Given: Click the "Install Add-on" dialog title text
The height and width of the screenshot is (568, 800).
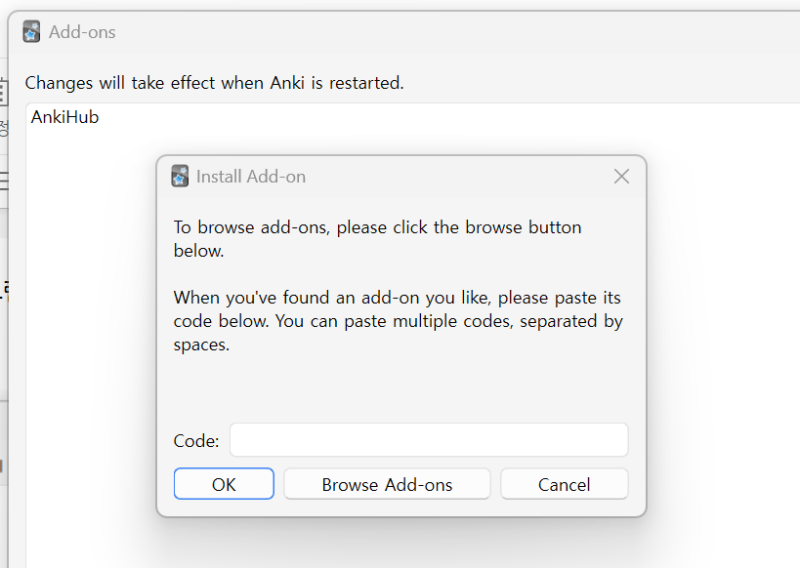Looking at the screenshot, I should (251, 177).
